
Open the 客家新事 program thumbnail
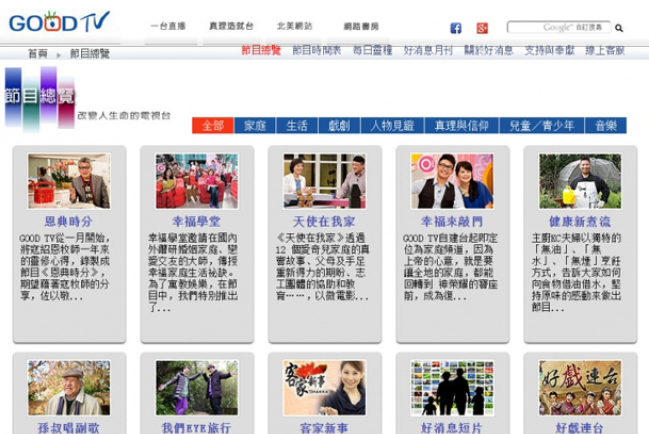324,388
